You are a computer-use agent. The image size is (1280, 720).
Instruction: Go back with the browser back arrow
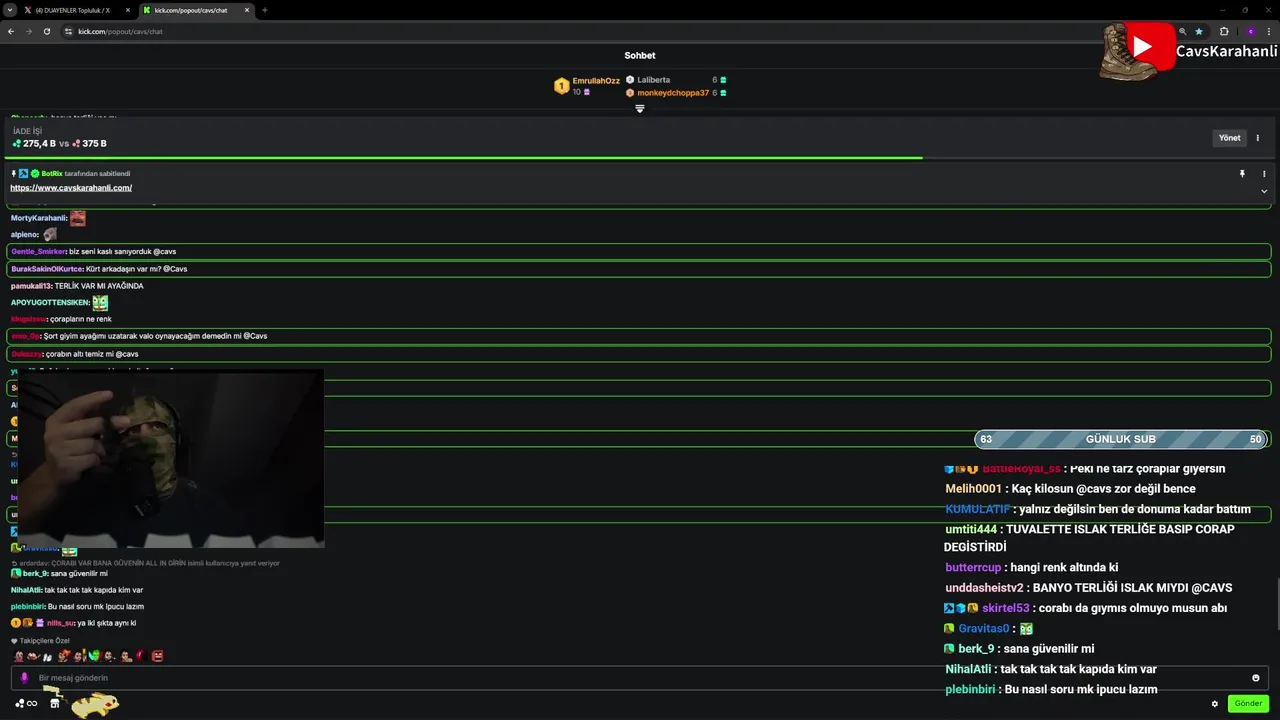click(x=11, y=31)
